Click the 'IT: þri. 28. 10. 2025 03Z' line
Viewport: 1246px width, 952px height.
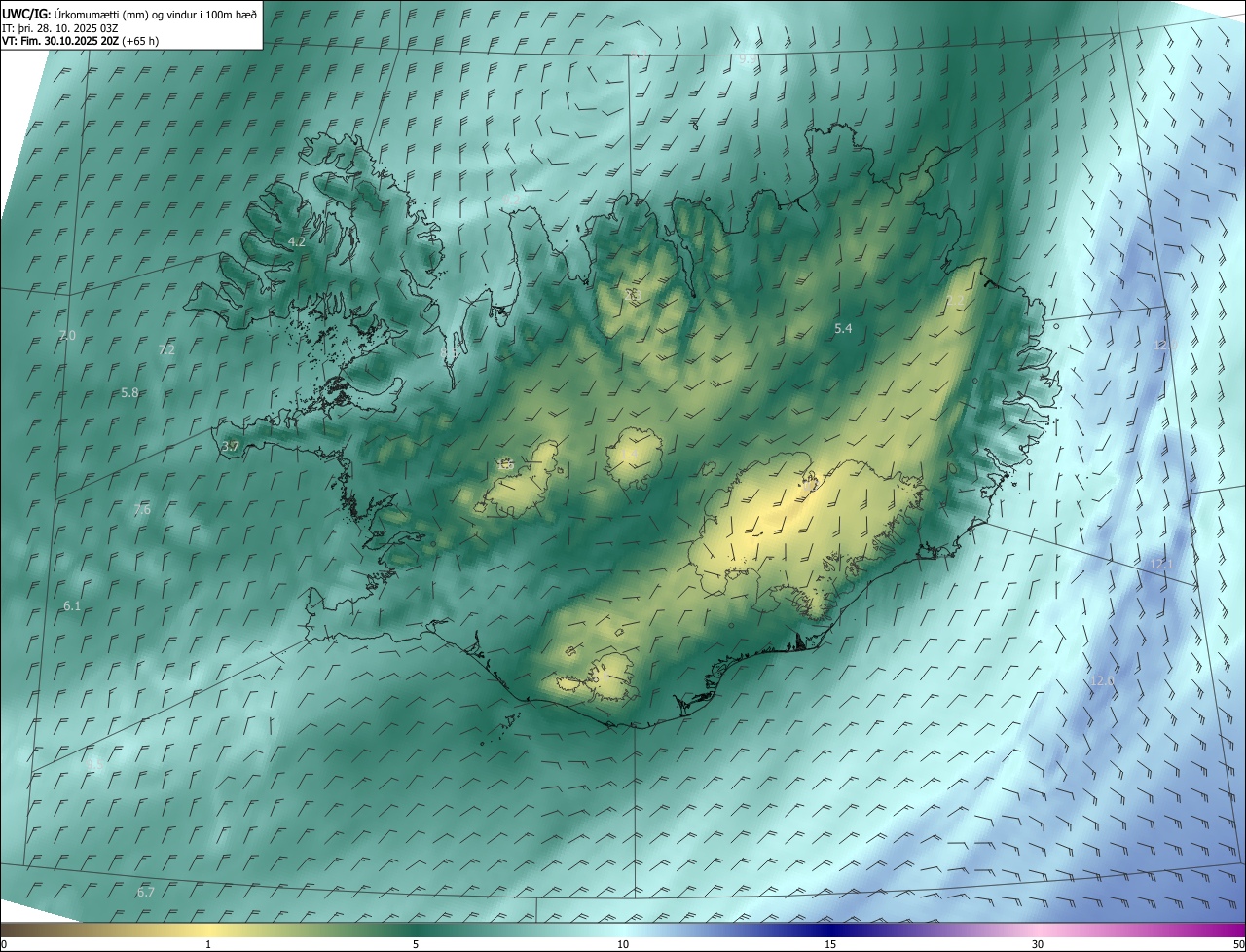click(60, 27)
